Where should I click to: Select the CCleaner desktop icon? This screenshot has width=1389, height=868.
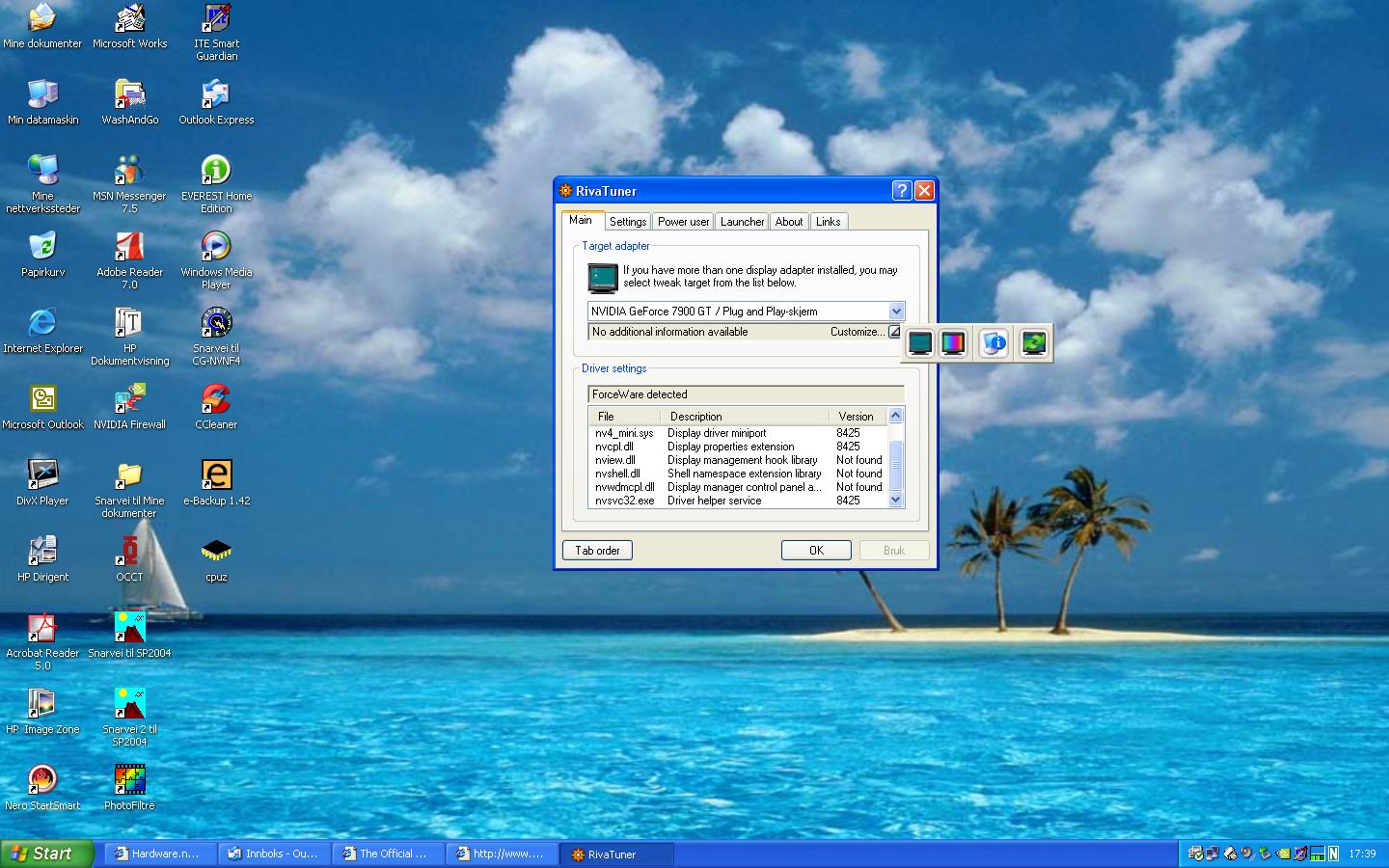click(216, 407)
